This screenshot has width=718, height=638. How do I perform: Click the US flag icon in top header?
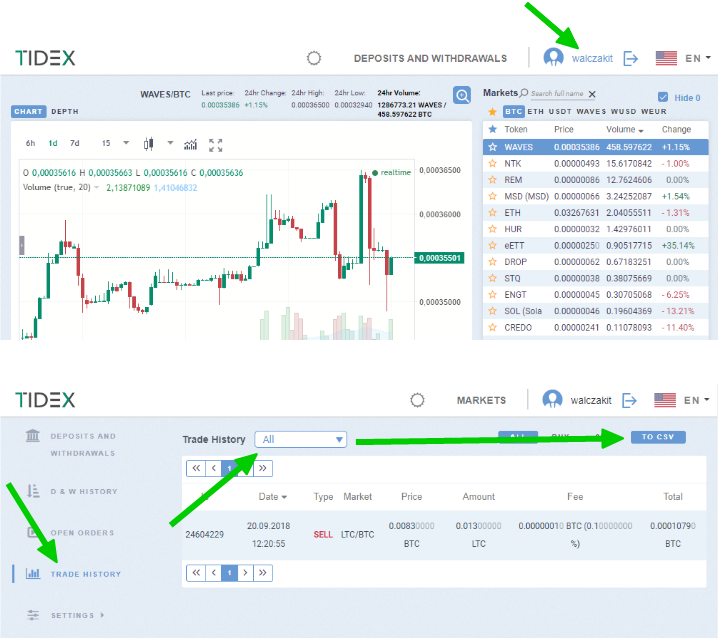click(x=666, y=58)
